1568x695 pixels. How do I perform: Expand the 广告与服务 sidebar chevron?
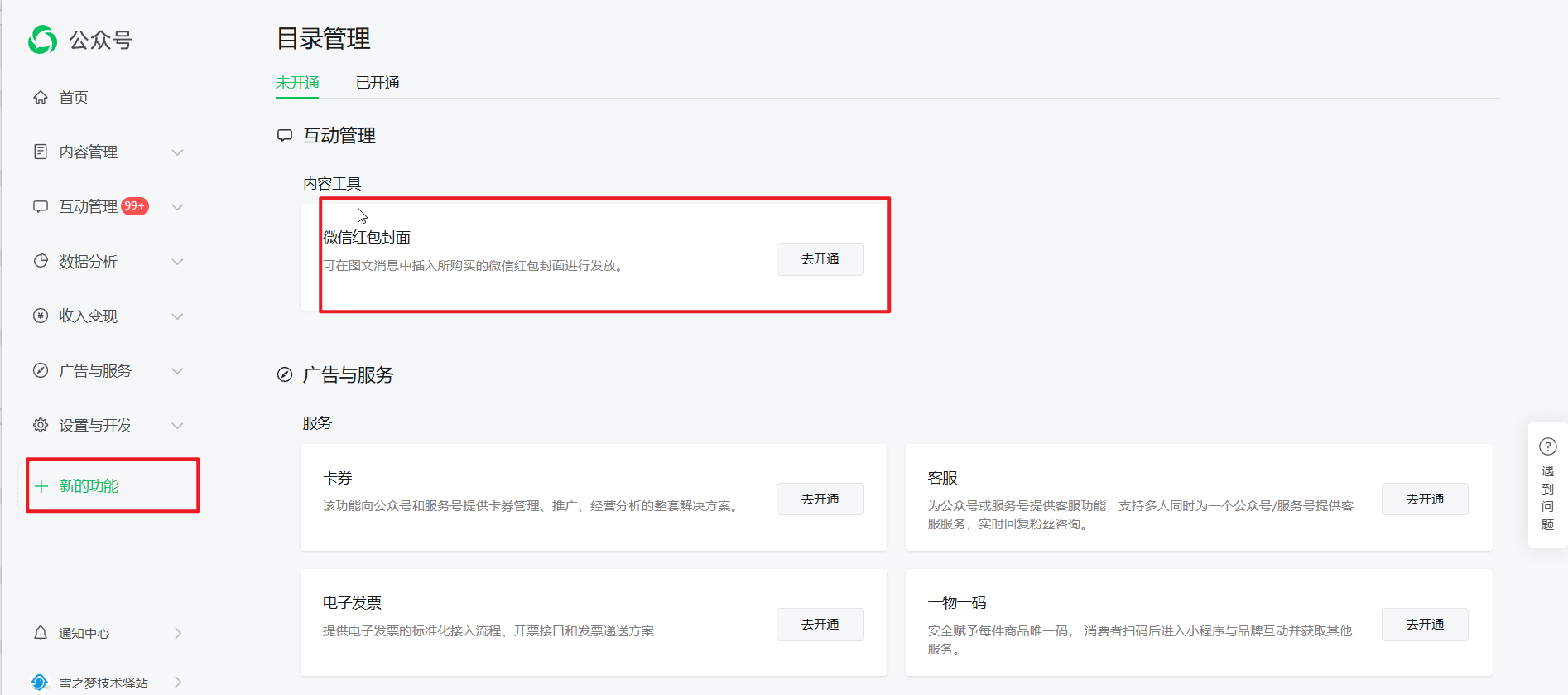[177, 371]
